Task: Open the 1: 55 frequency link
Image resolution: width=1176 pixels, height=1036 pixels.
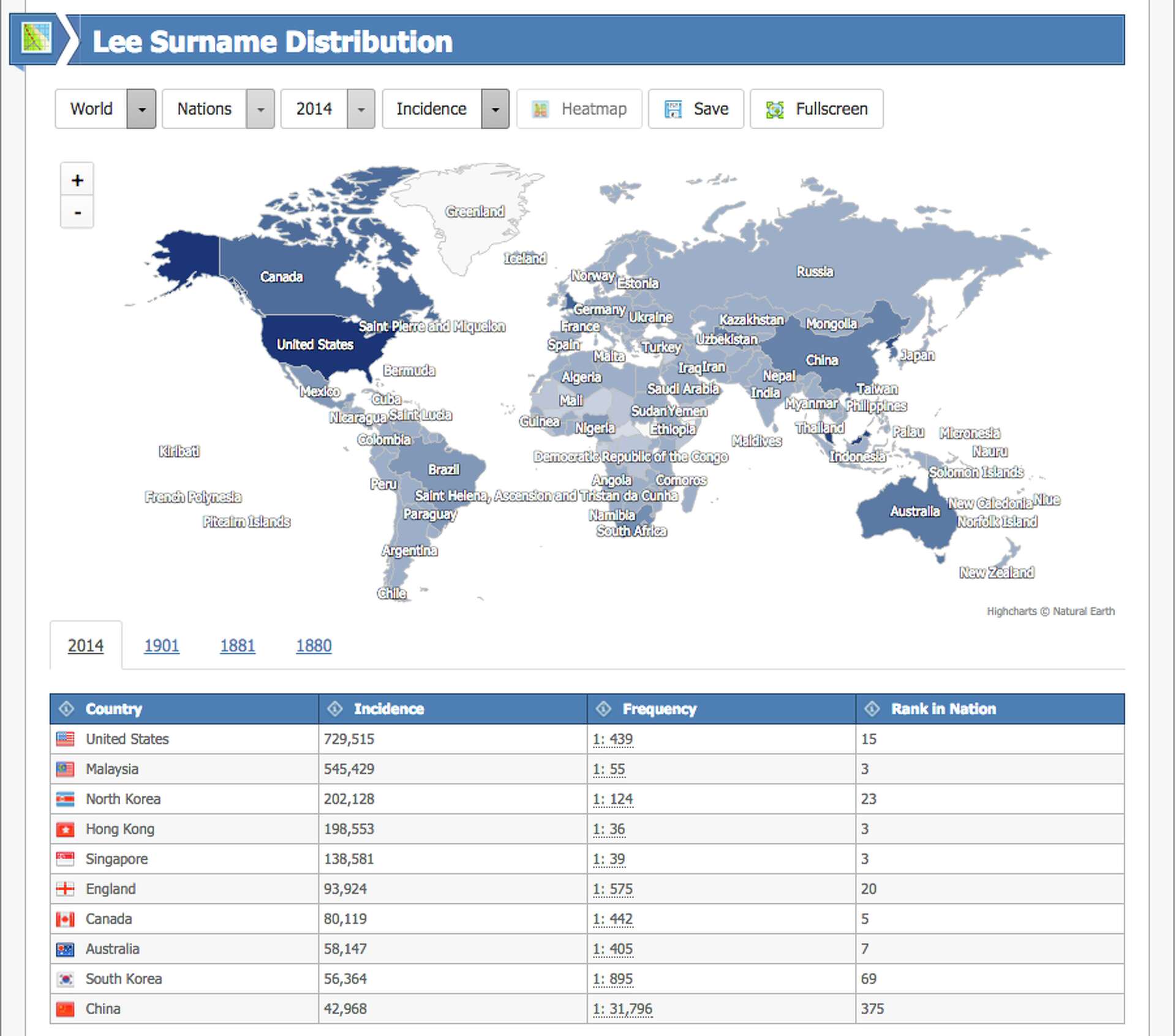Action: 609,769
